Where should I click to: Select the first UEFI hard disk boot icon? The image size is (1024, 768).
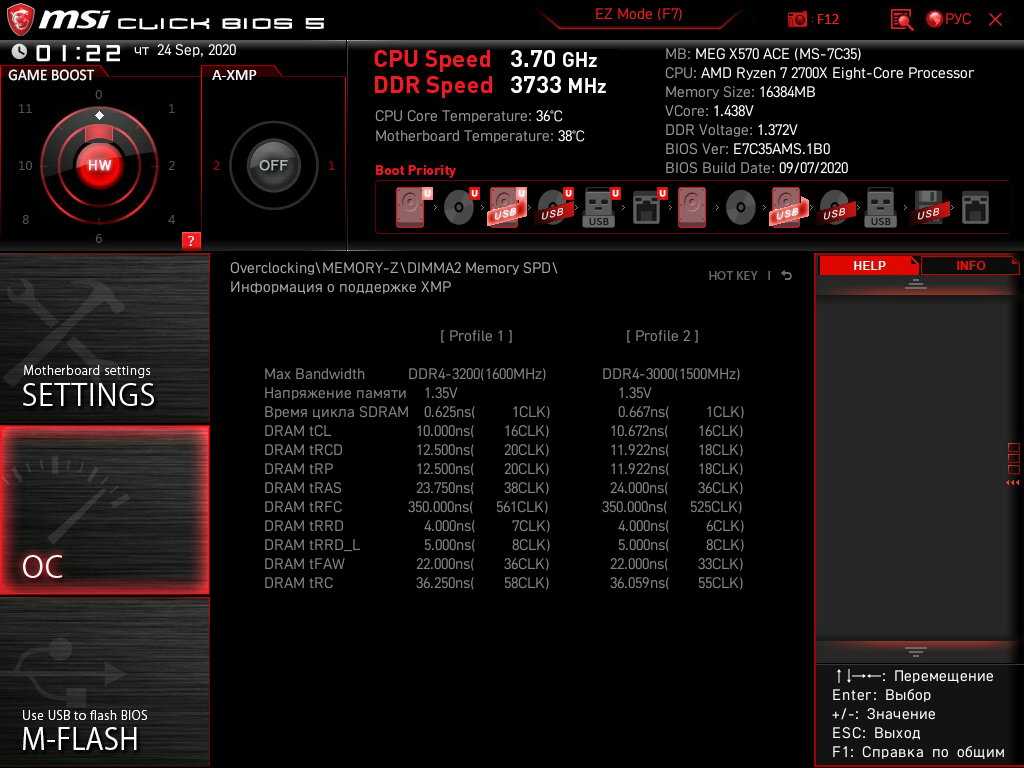[x=410, y=208]
